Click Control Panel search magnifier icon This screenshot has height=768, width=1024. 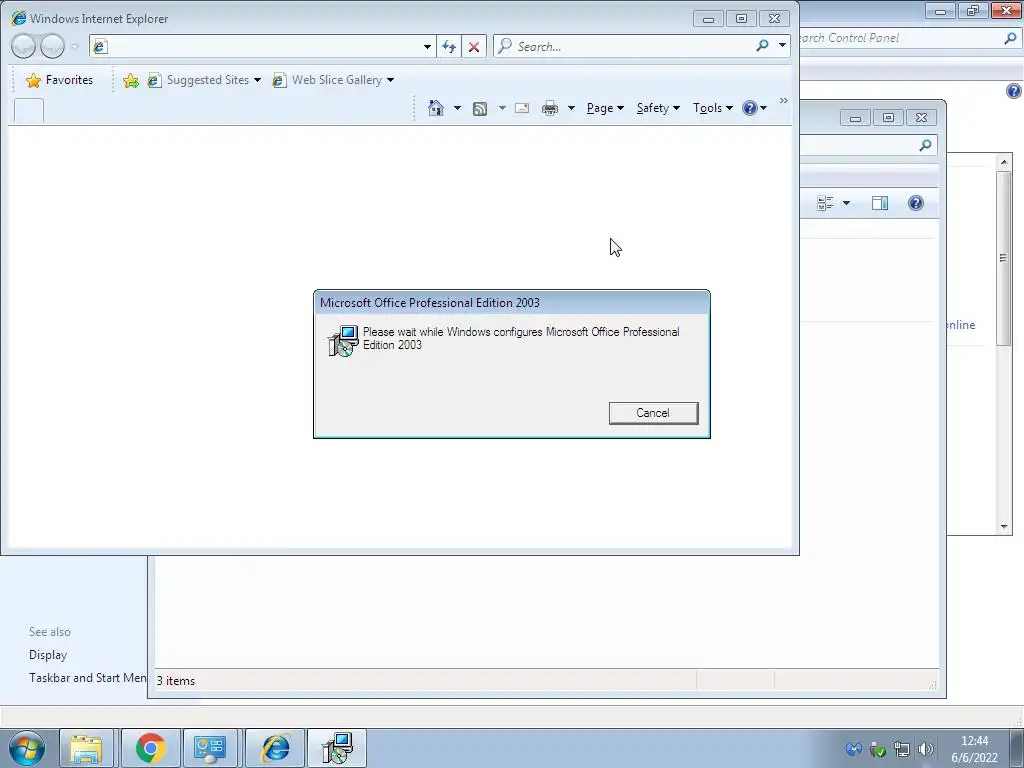pyautogui.click(x=1010, y=38)
